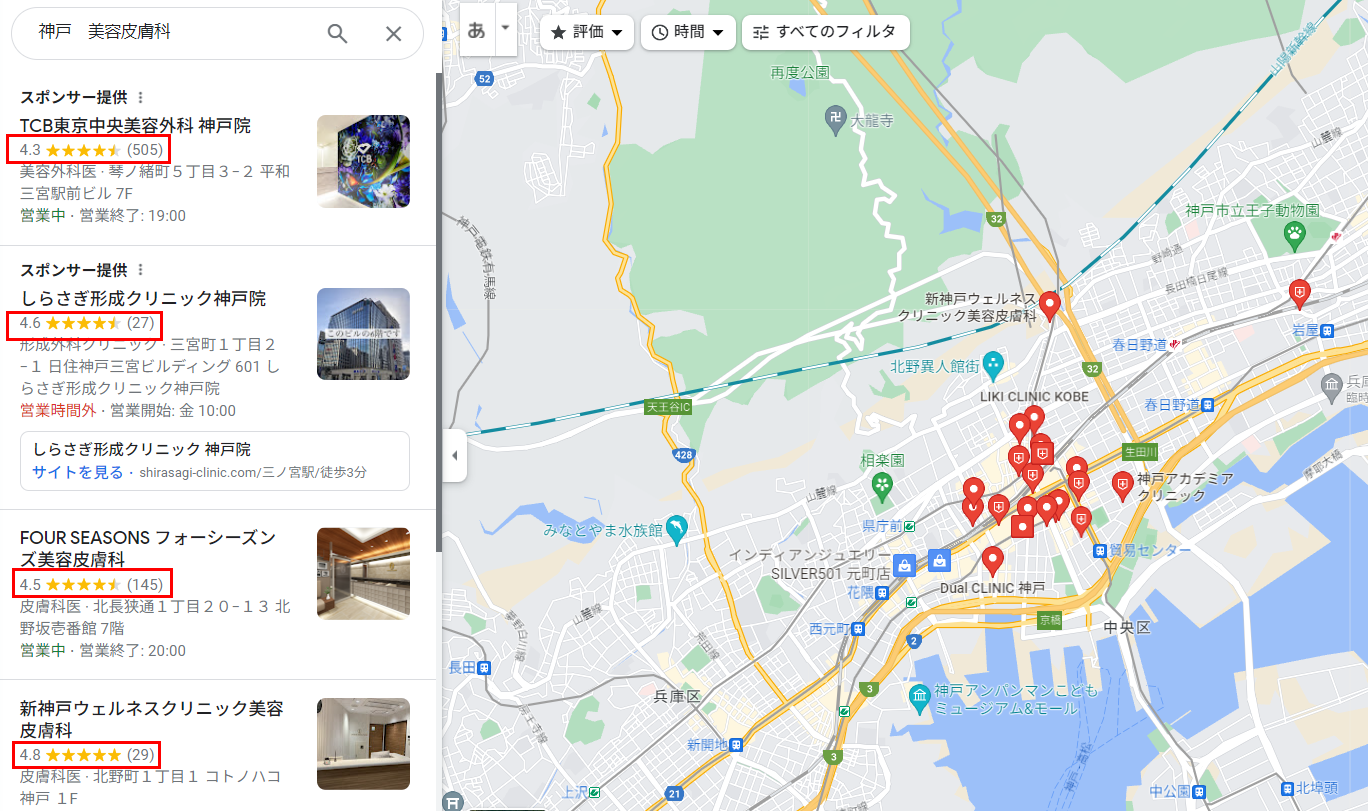Click the 兵庫区 ward label

[678, 696]
